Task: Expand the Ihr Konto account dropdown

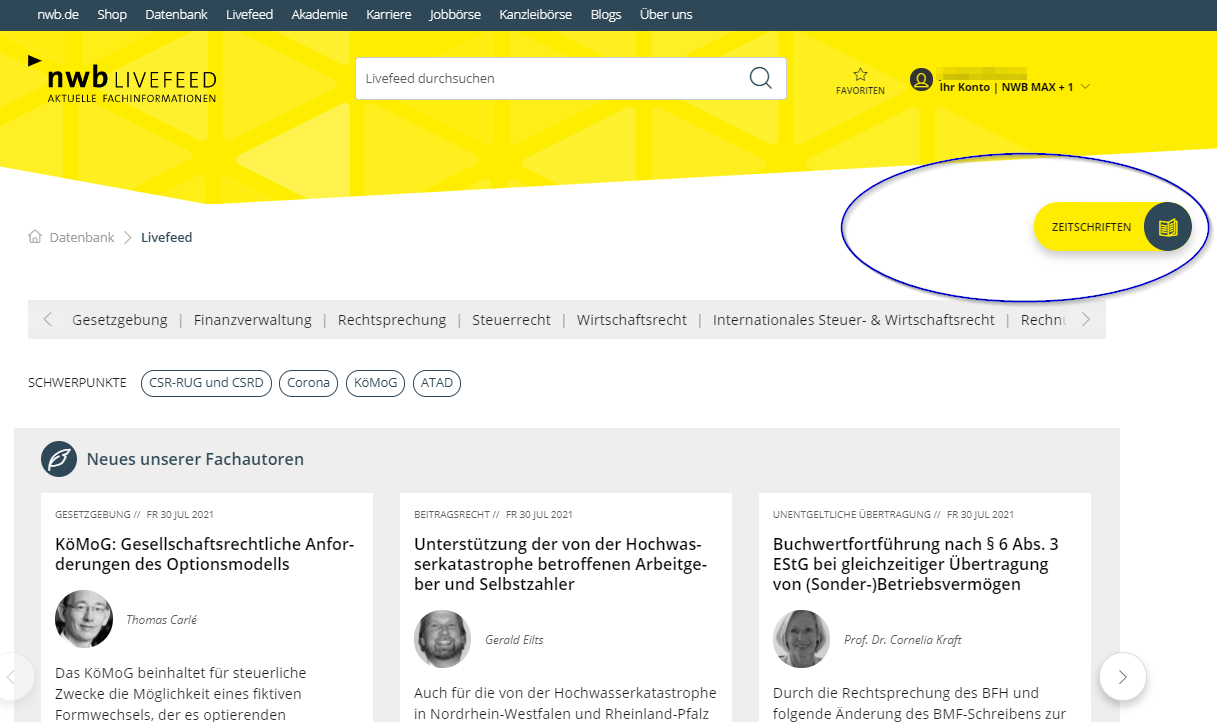Action: pyautogui.click(x=1085, y=87)
